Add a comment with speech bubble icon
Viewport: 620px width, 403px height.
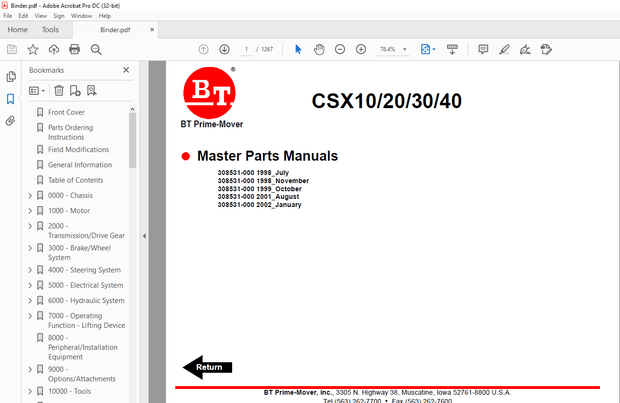483,49
